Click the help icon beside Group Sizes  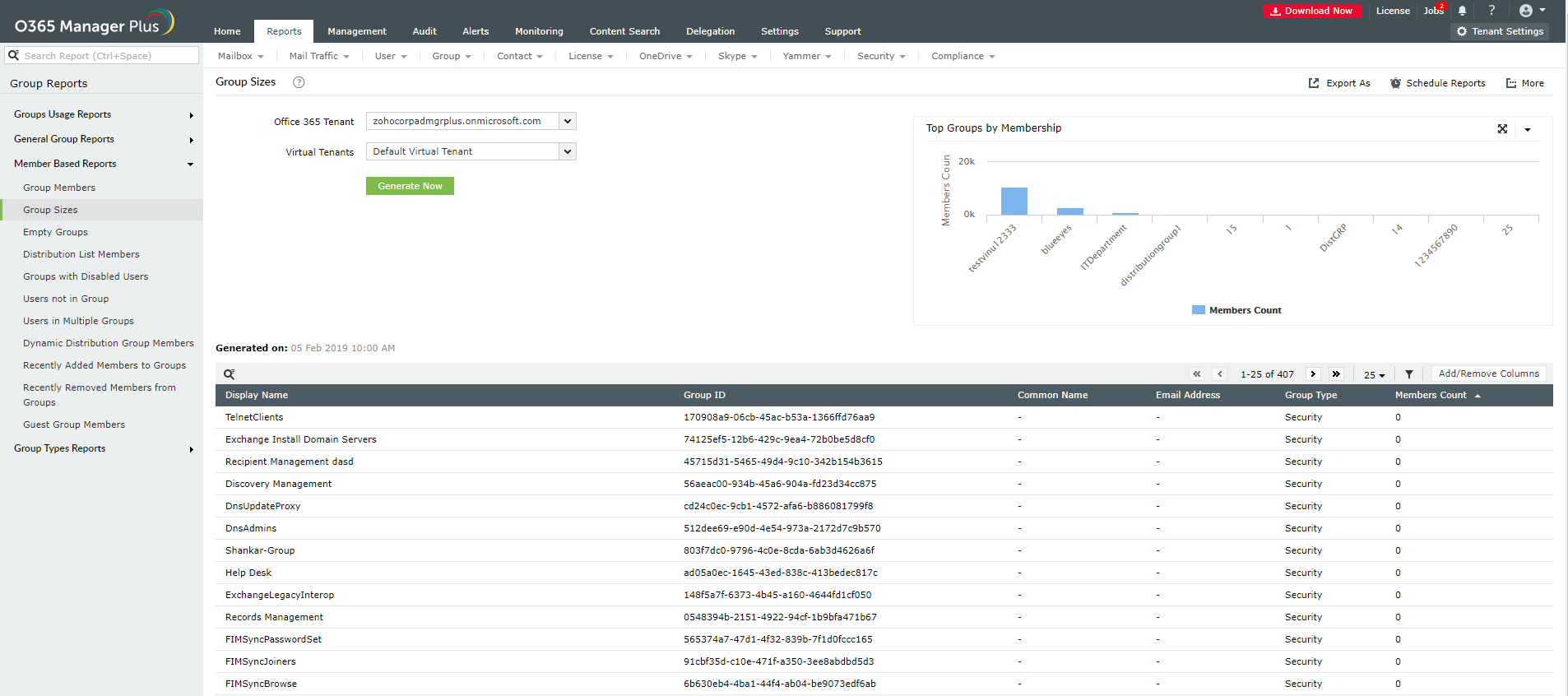(299, 82)
